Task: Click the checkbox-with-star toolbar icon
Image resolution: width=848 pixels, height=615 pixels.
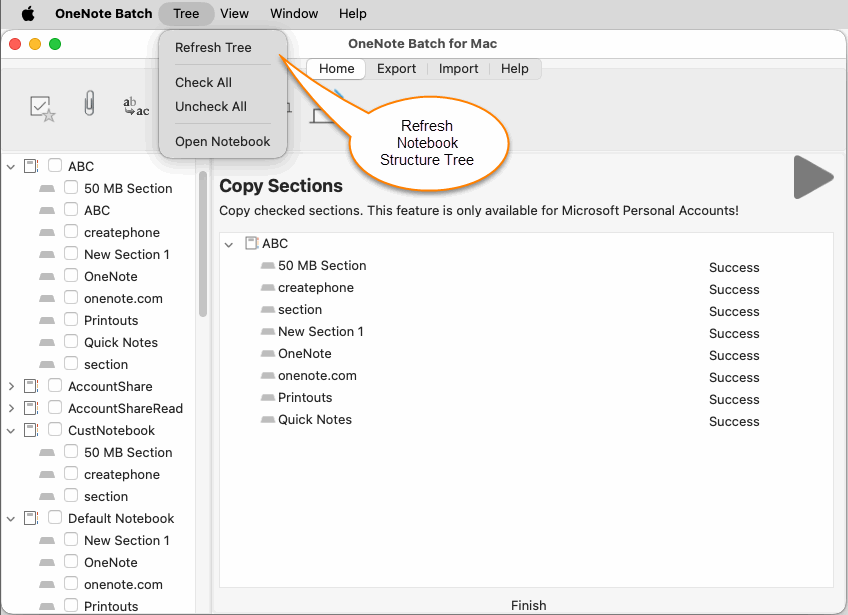Action: [x=44, y=105]
